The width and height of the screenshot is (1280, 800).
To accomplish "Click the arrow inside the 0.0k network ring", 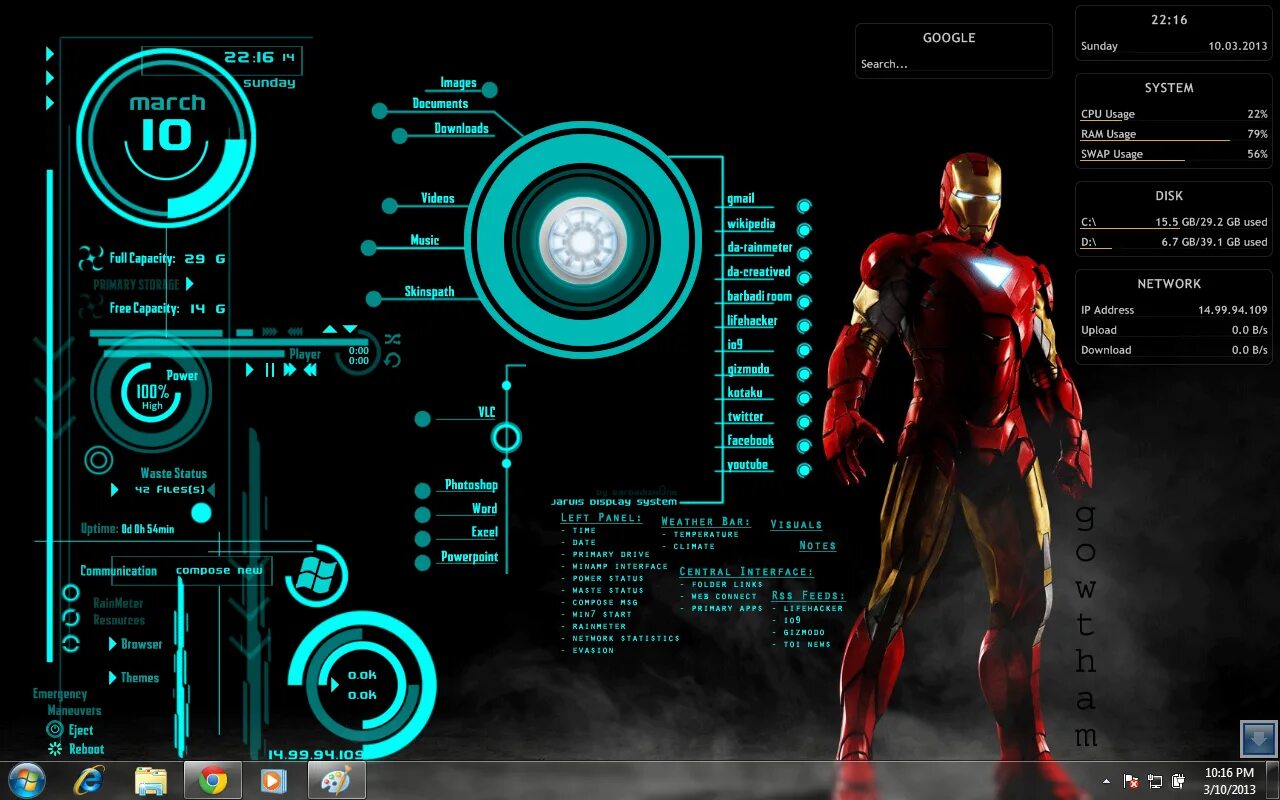I will [334, 685].
